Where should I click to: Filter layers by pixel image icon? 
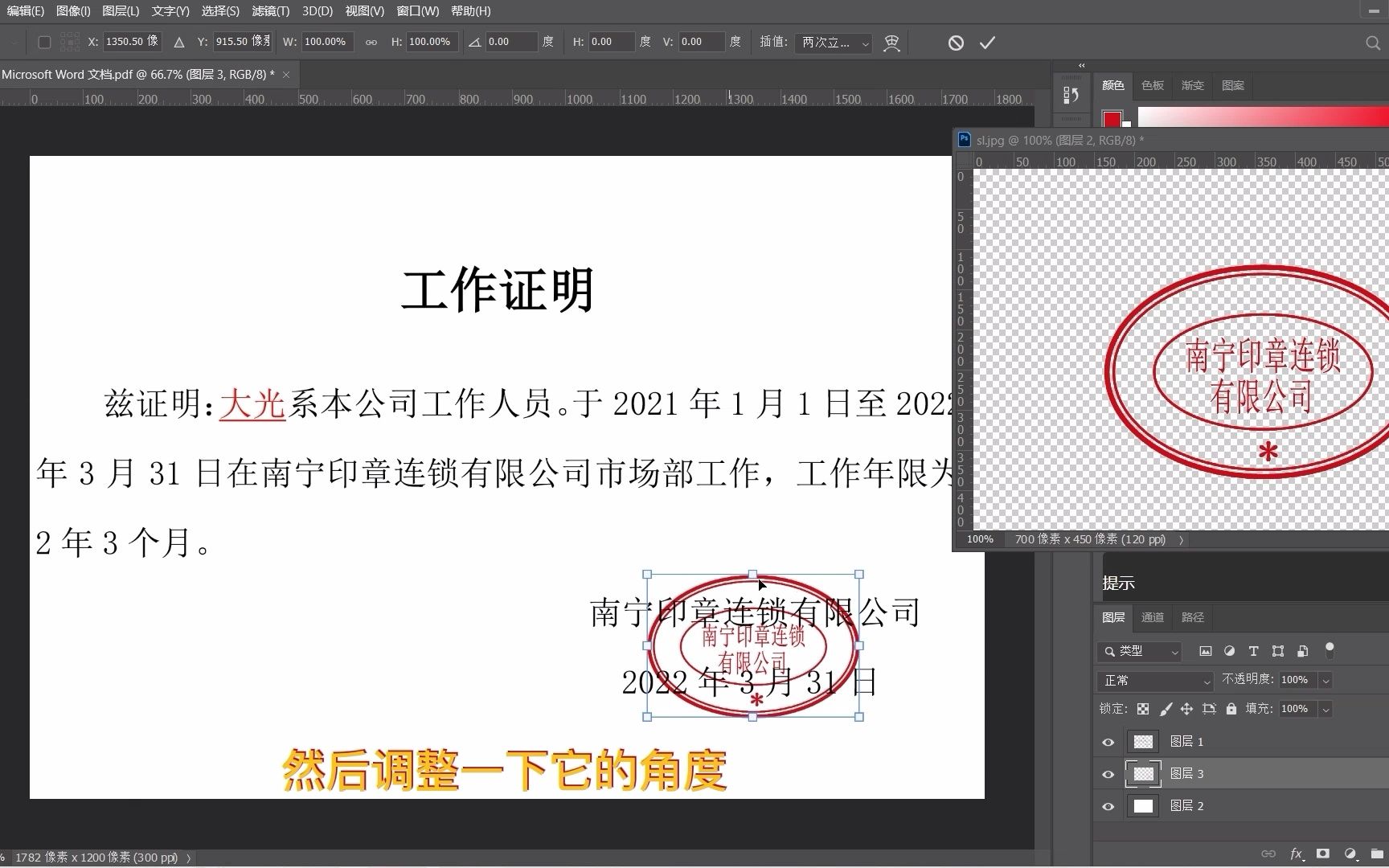[1205, 651]
